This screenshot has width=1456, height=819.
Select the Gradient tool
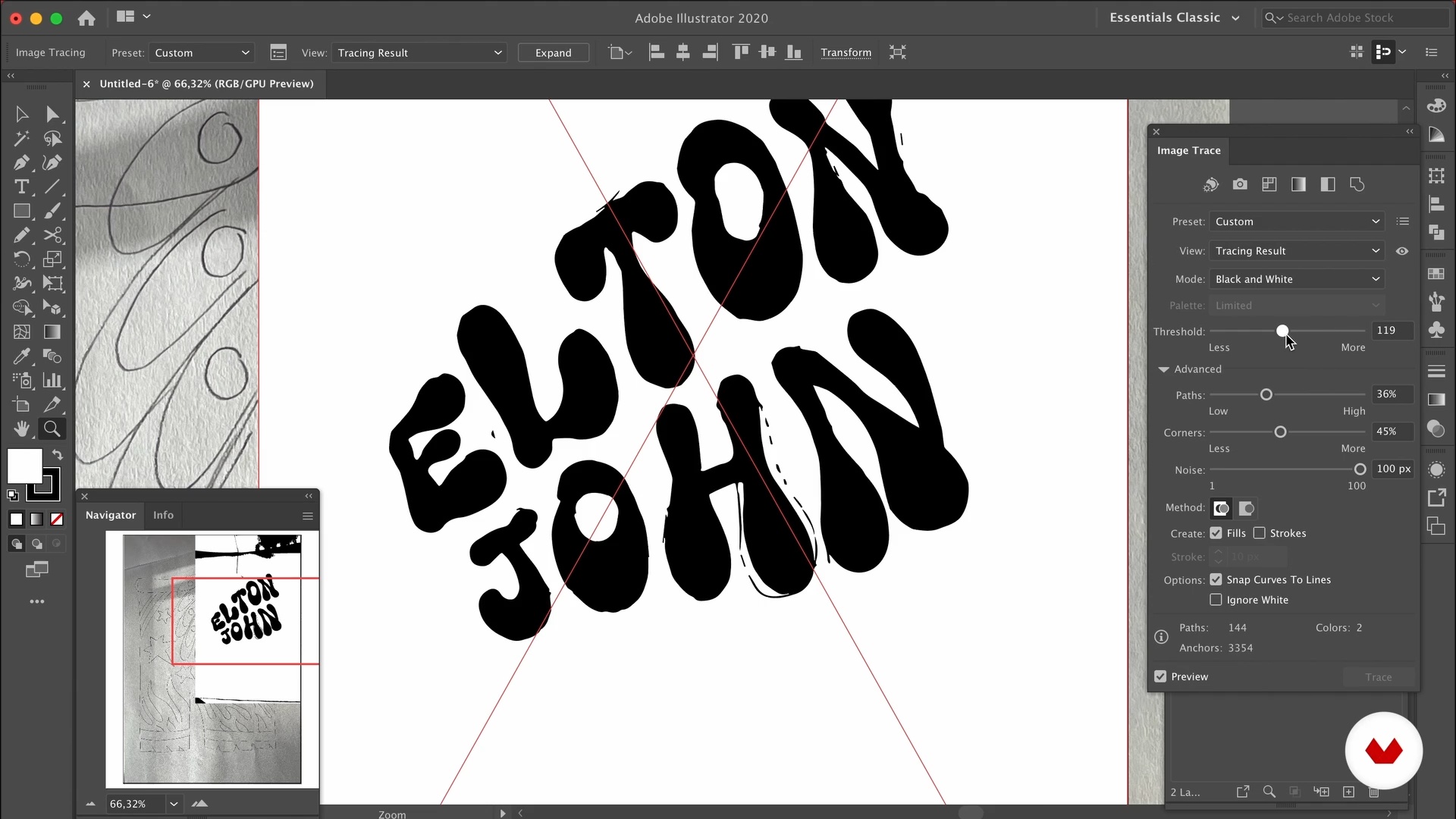coord(52,332)
